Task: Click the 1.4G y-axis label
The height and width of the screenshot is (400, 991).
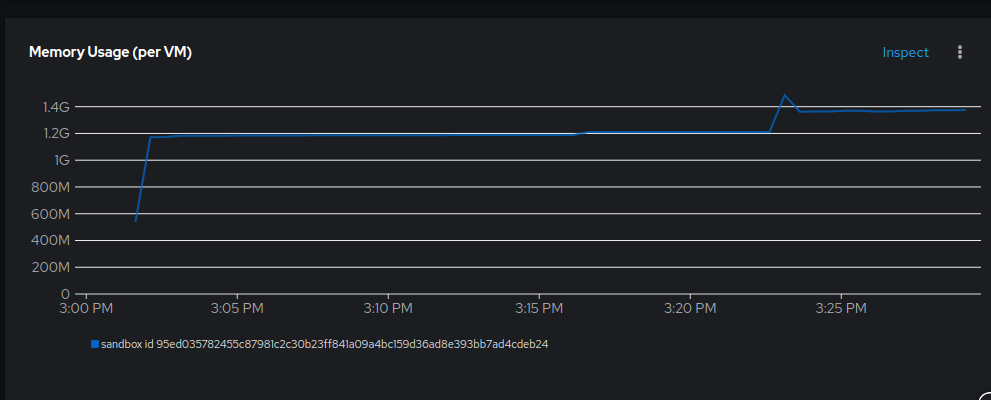Action: [x=56, y=107]
